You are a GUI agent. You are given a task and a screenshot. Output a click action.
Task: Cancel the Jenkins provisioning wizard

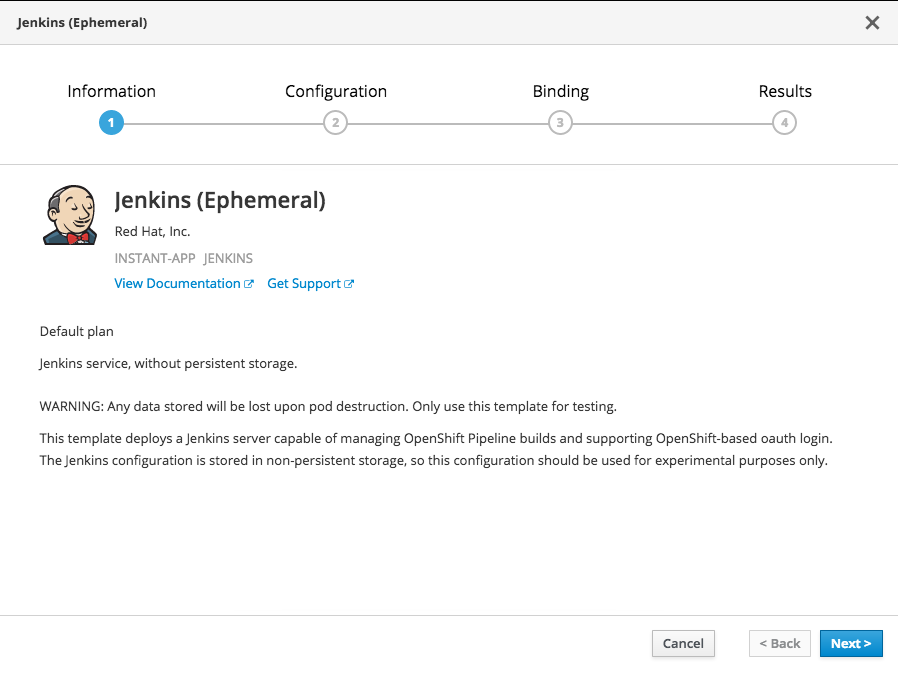683,644
